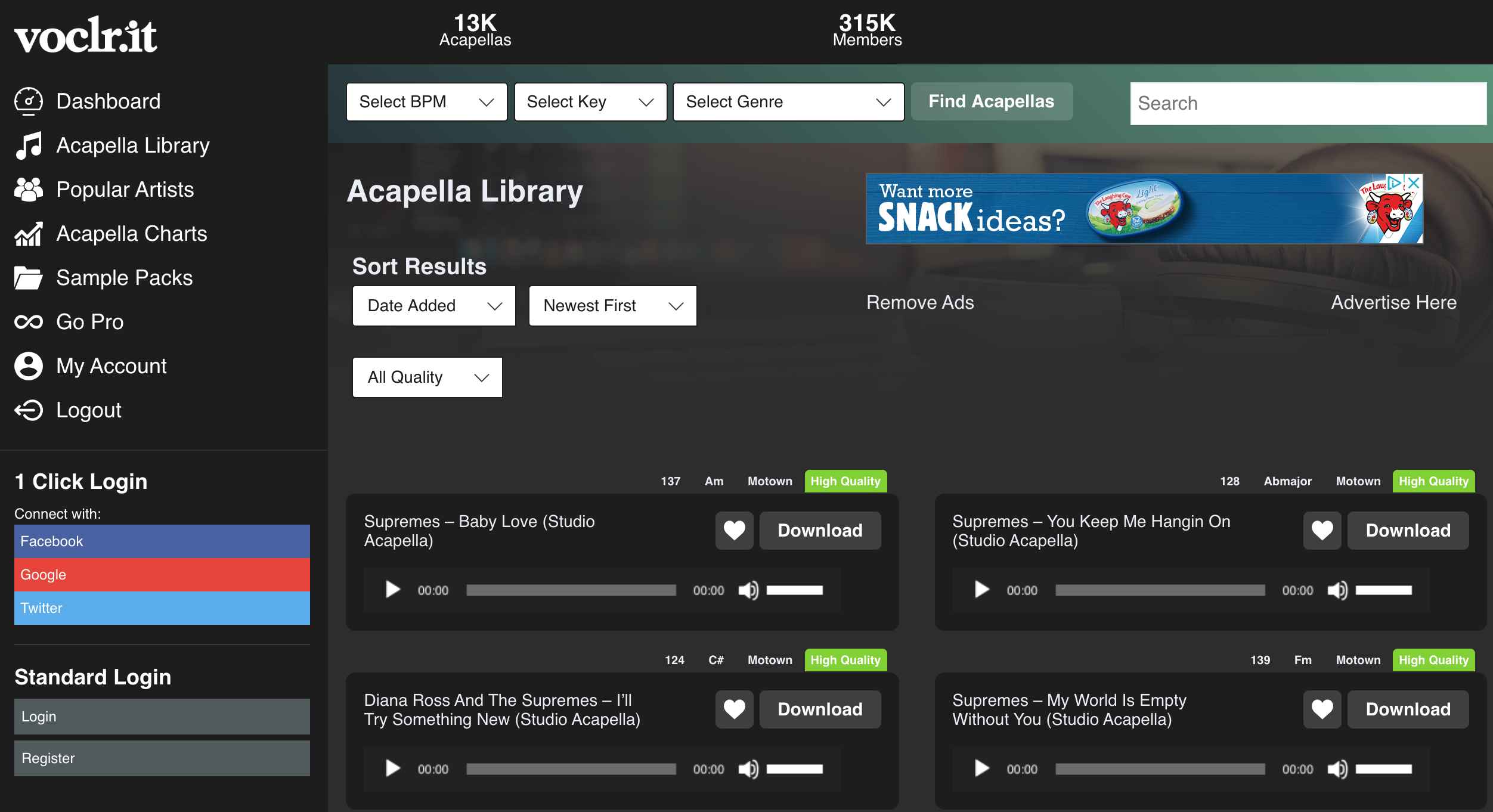Open My Account page link
Screen dimensions: 1493x812
pos(111,366)
